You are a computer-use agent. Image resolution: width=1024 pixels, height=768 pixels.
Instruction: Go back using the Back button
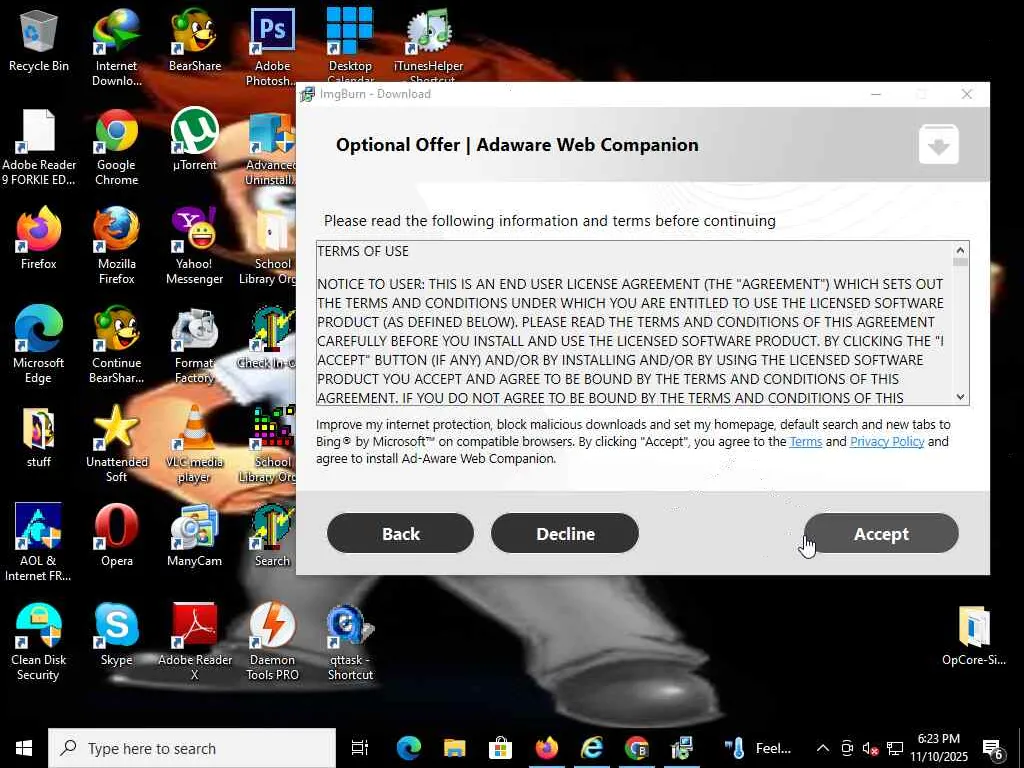(x=400, y=534)
